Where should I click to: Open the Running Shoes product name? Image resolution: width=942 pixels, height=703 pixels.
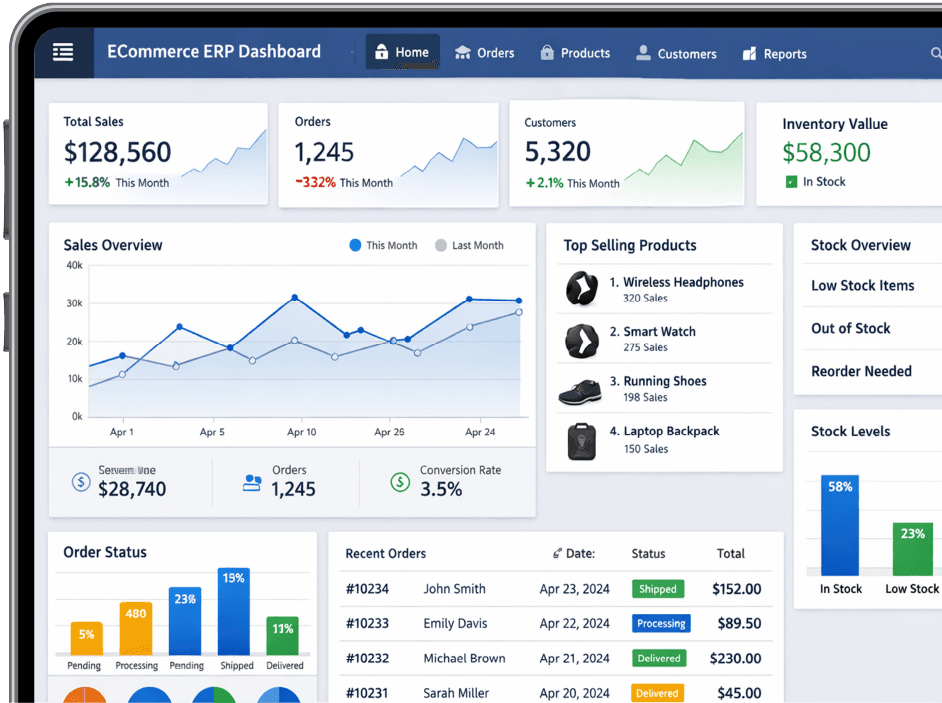[x=664, y=381]
